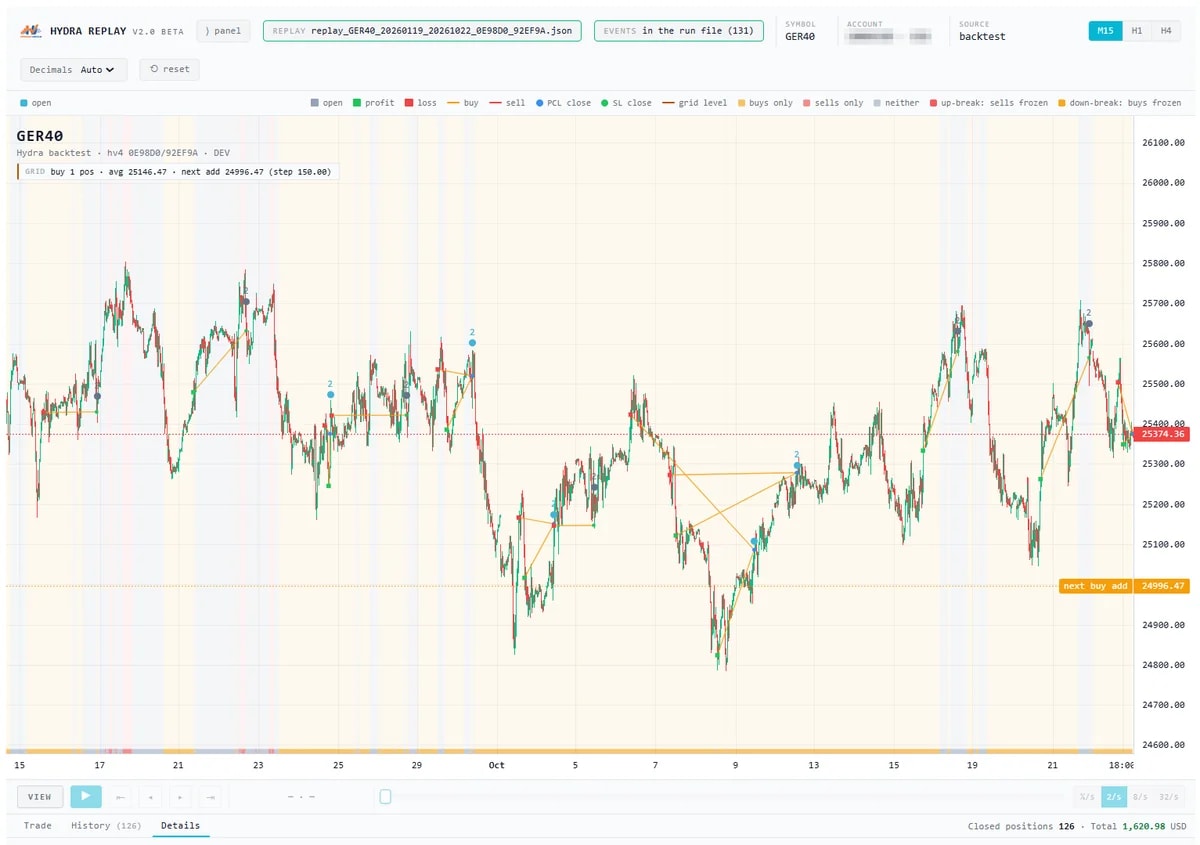Select the Details tab

point(180,826)
